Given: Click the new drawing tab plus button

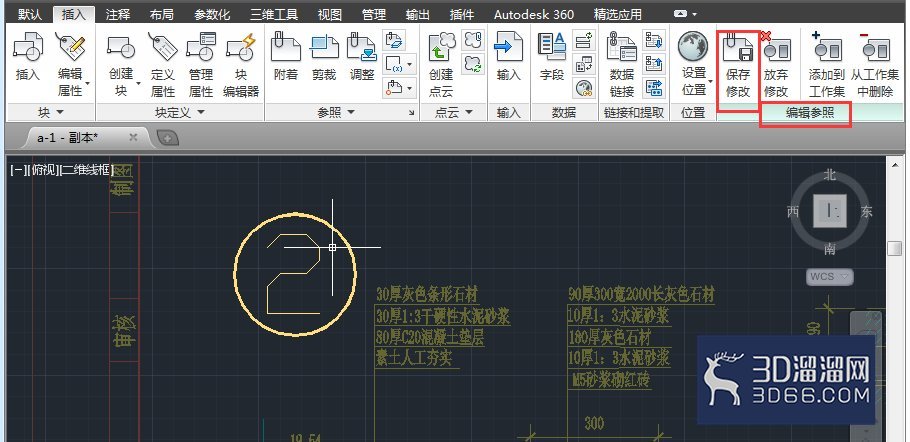Looking at the screenshot, I should click(168, 137).
